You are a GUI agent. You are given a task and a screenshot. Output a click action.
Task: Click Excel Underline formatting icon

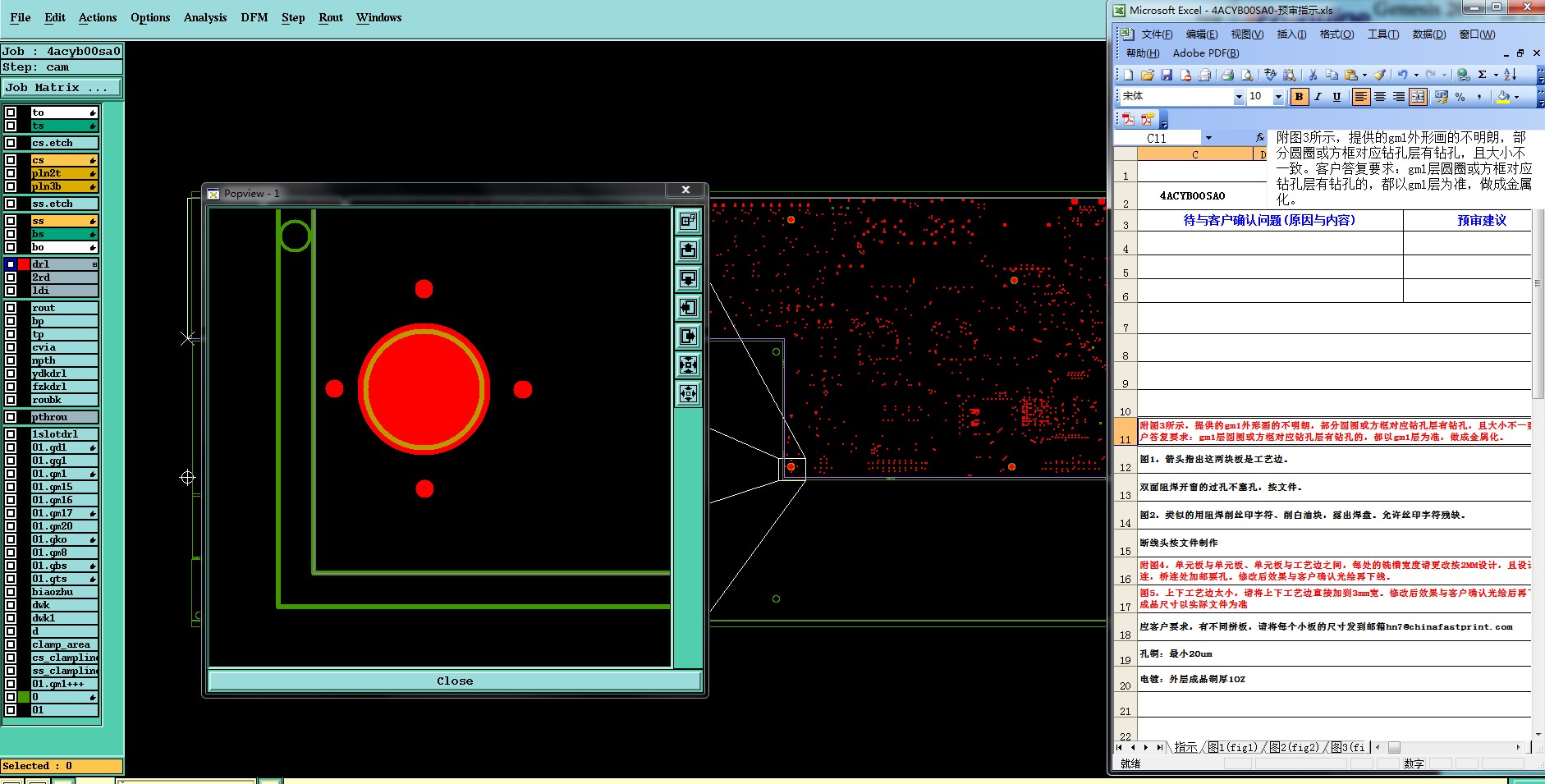[1336, 97]
